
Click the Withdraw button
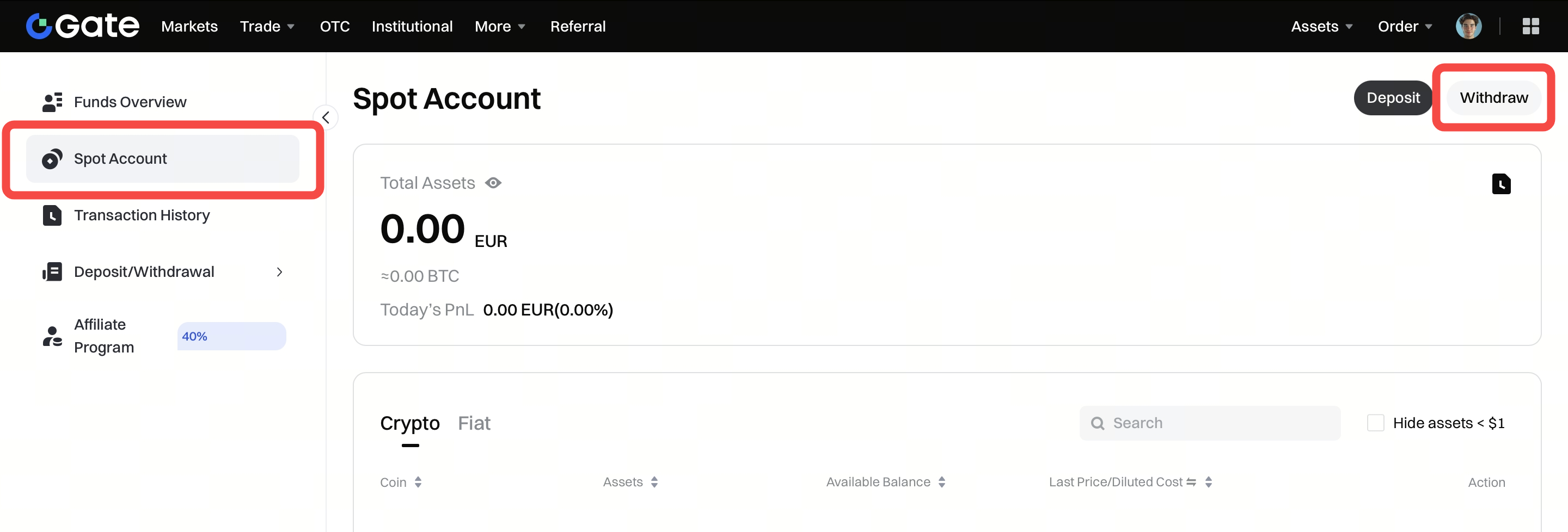1493,98
